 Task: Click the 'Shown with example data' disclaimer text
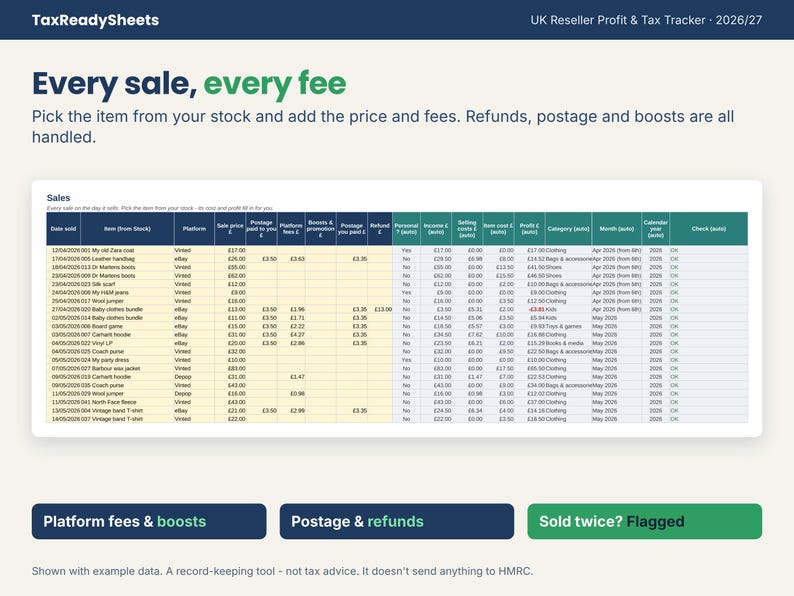282,571
